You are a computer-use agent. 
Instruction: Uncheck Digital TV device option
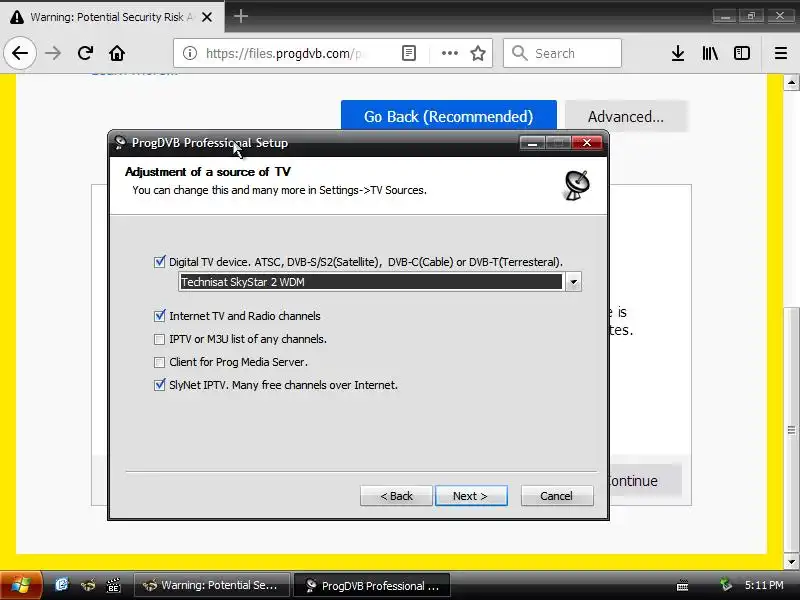tap(160, 262)
